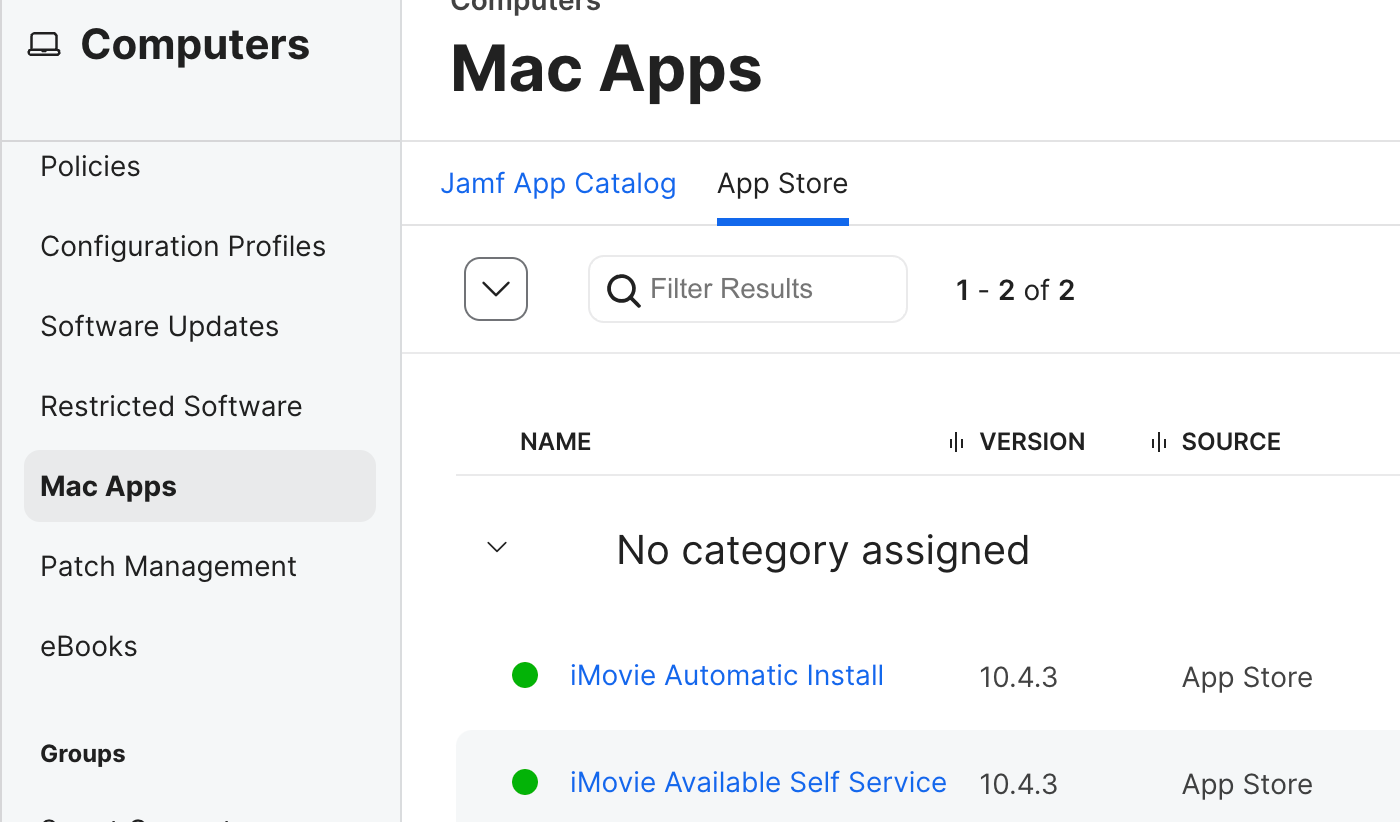1400x822 pixels.
Task: Open the iMovie Automatic Install link
Action: [x=727, y=676]
